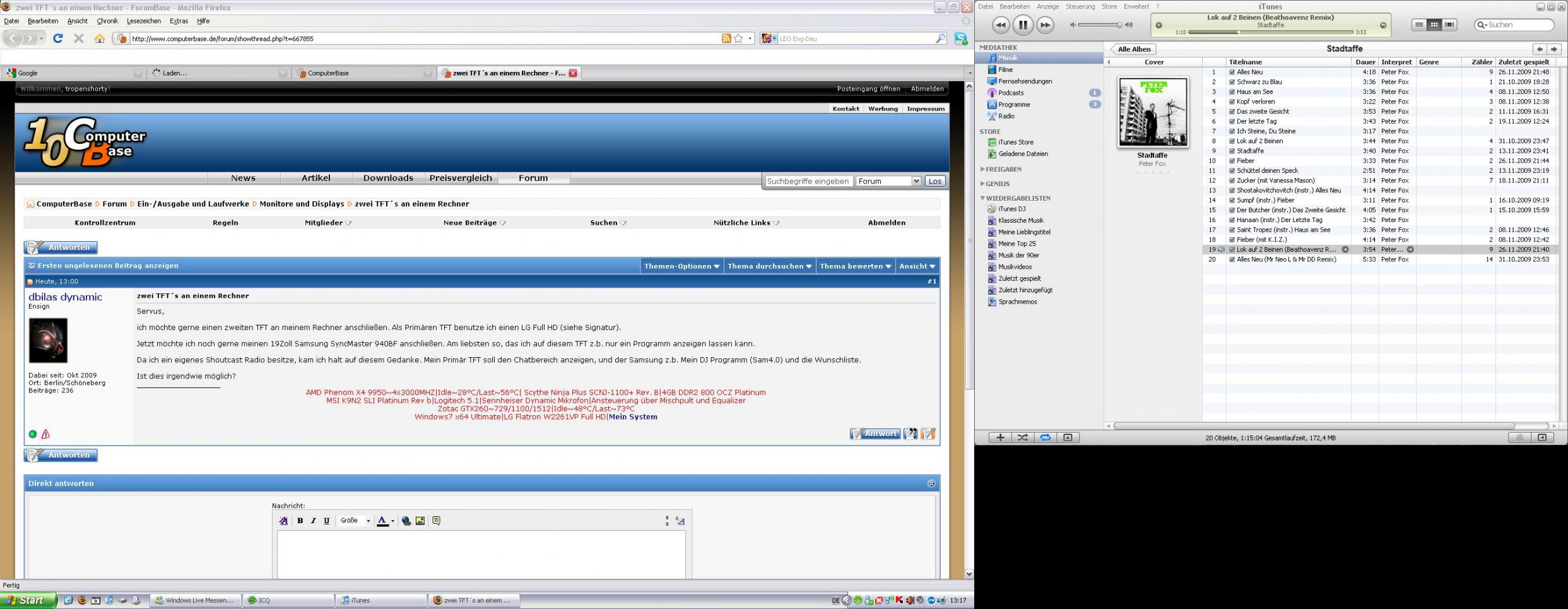This screenshot has height=609, width=1568.
Task: Switch editor mode with the A/A icon
Action: tap(680, 521)
